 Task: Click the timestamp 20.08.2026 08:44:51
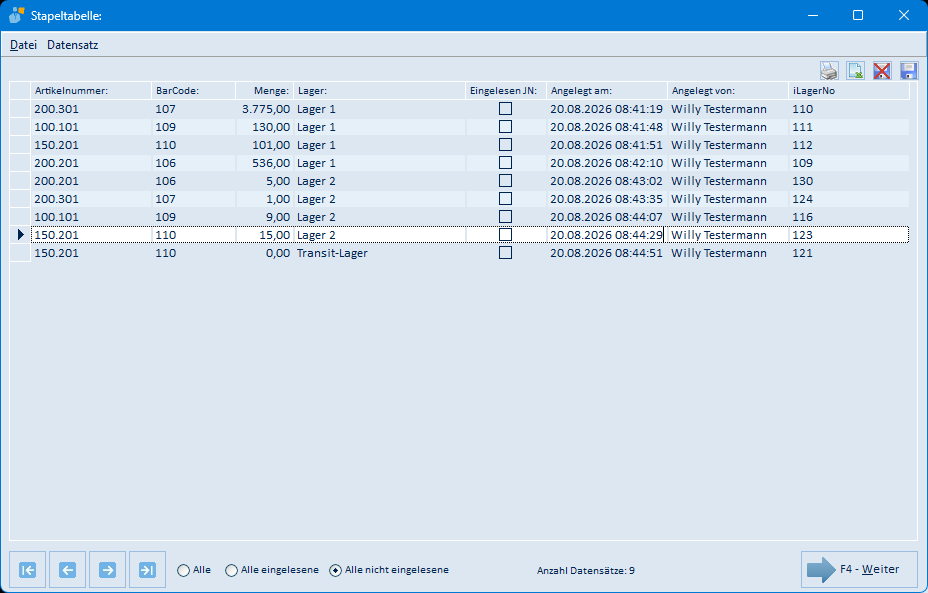point(606,253)
